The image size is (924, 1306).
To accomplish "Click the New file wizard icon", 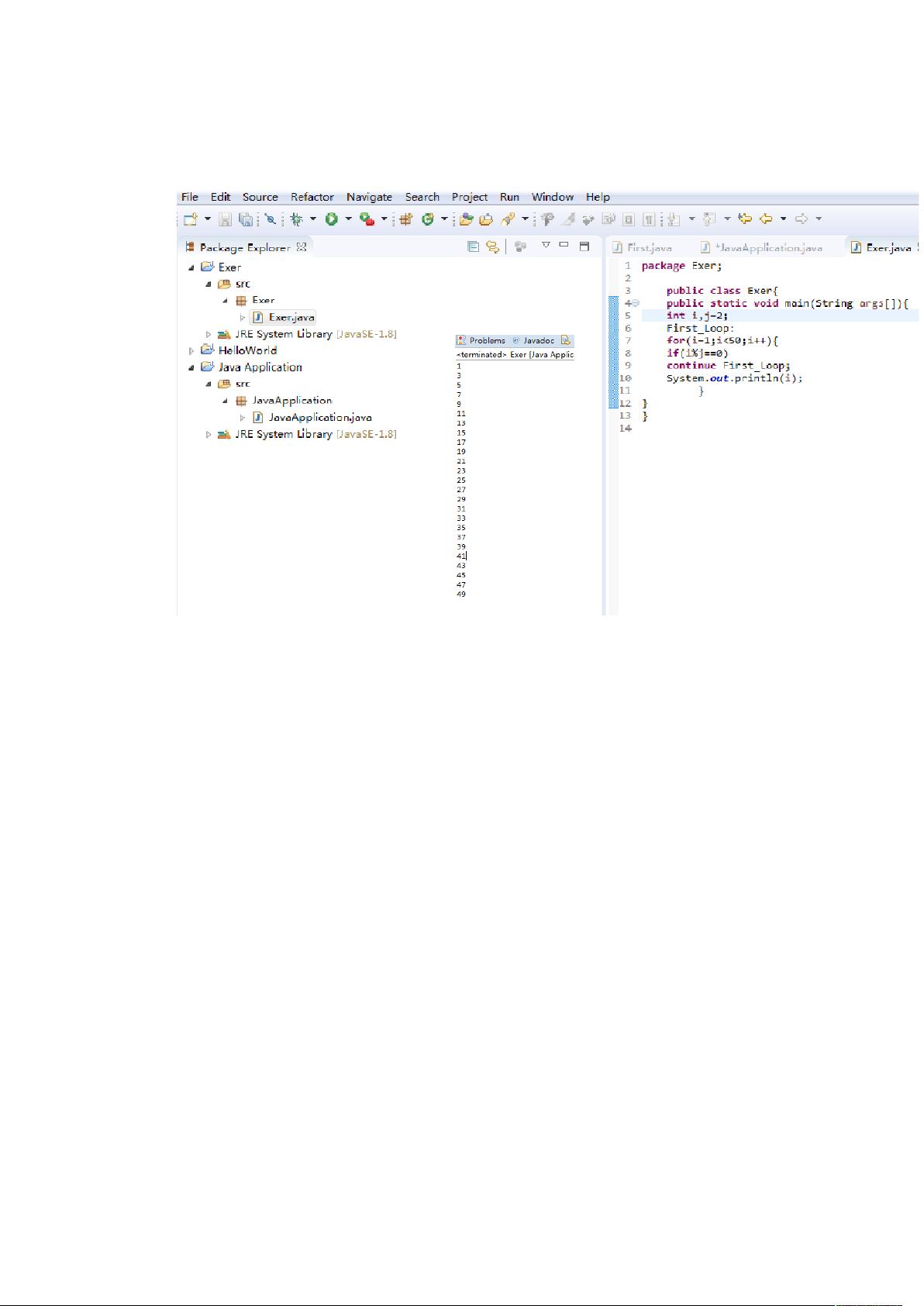I will pos(190,219).
